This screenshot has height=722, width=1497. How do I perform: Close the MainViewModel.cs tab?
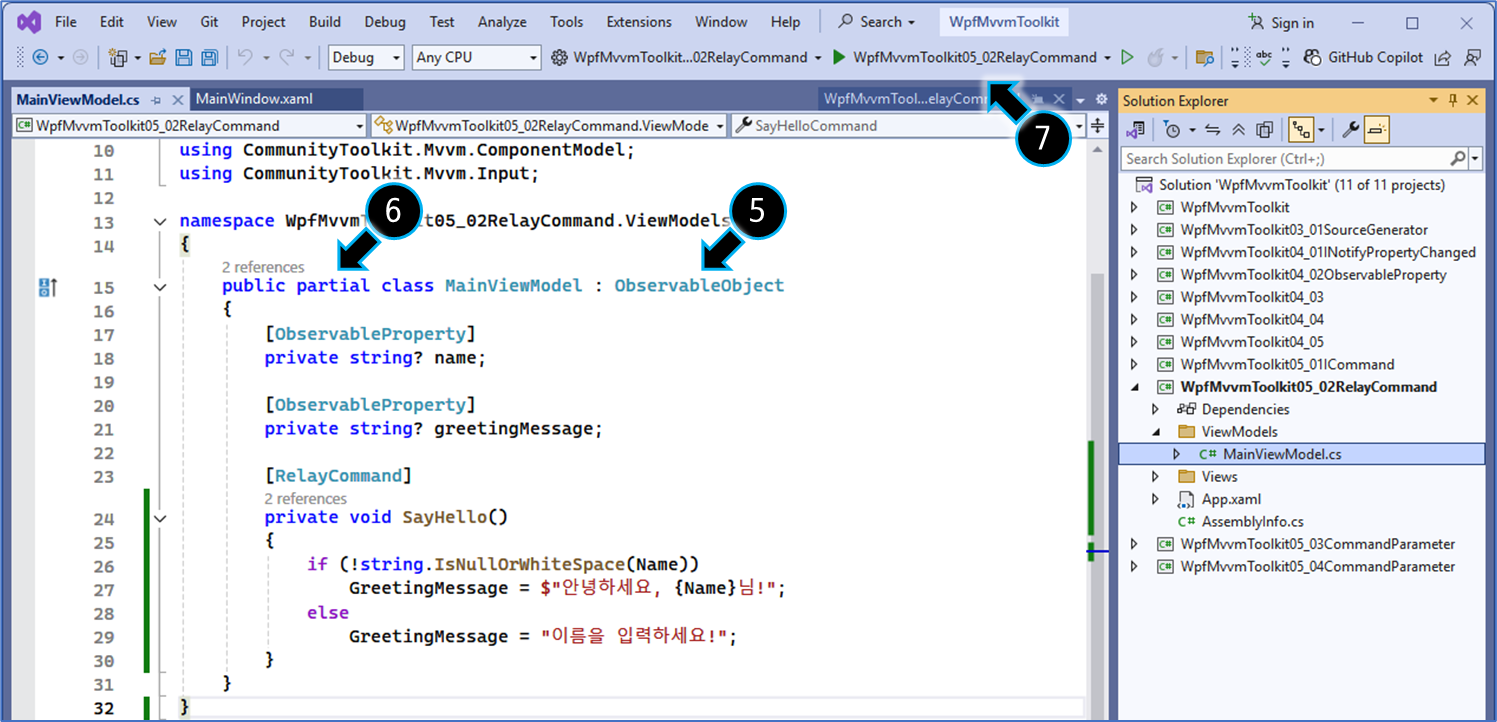tap(178, 100)
